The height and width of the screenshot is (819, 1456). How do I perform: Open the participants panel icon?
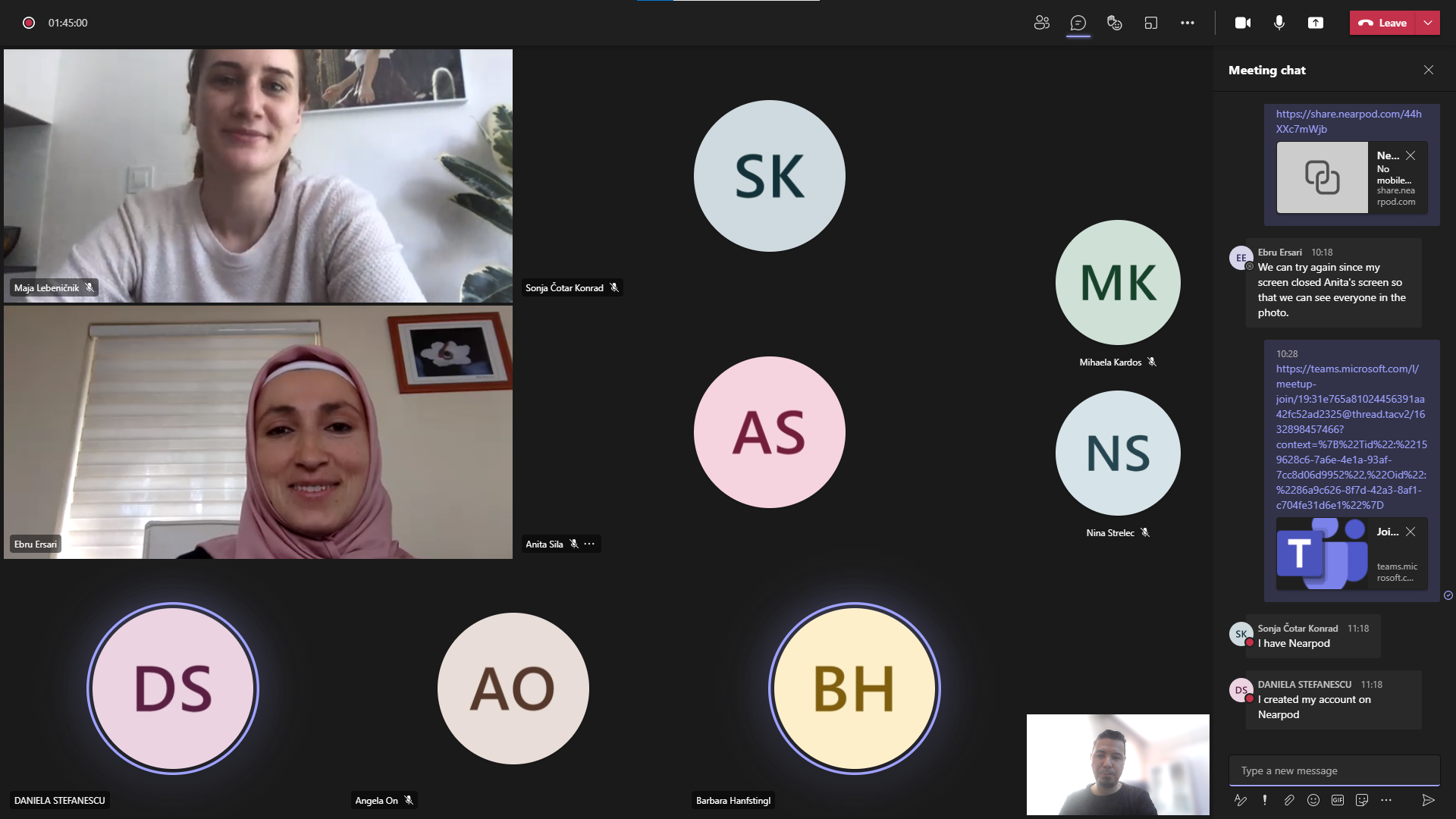[1042, 23]
